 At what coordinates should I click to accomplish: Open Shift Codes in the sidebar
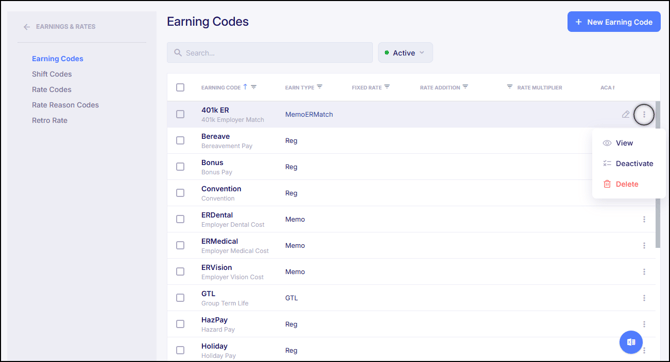[x=52, y=74]
